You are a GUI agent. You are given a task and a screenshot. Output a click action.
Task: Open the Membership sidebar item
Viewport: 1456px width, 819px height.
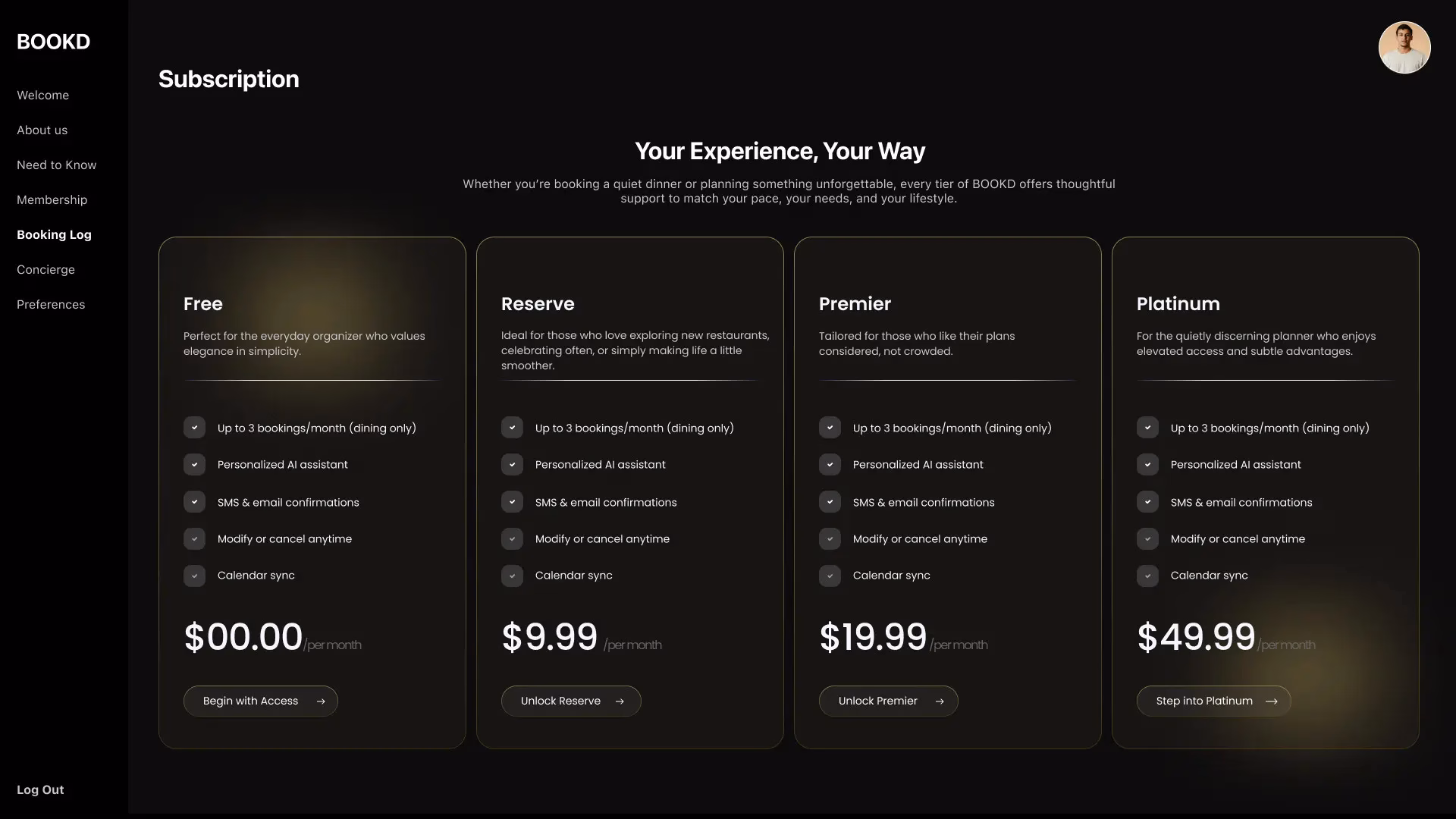coord(52,200)
